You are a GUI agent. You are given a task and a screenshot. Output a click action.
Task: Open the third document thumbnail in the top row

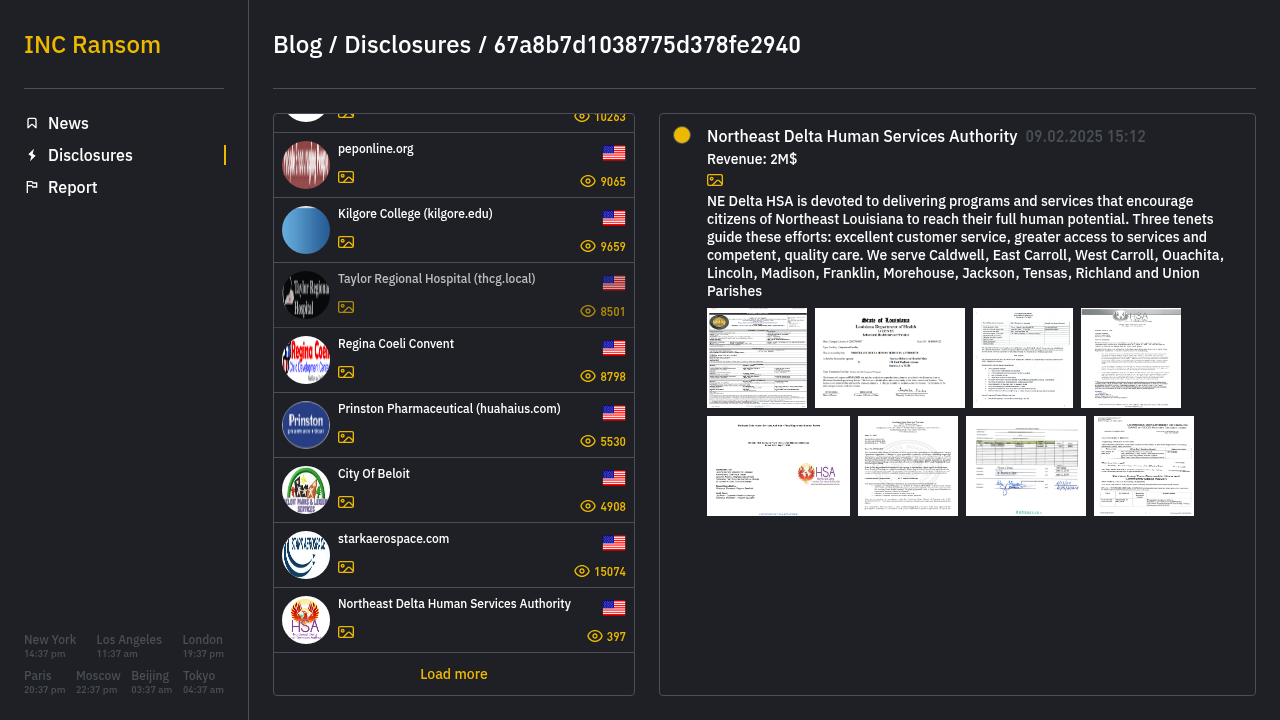point(1023,358)
